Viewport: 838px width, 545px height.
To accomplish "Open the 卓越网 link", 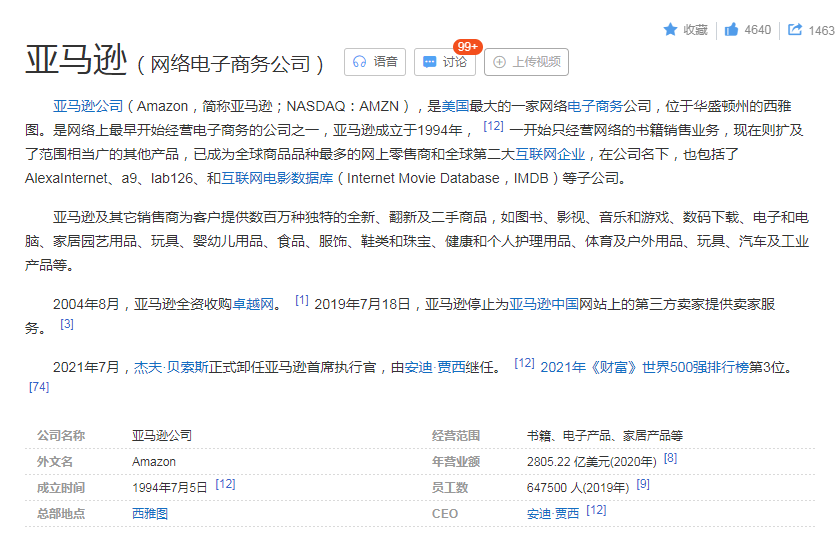I will click(253, 304).
